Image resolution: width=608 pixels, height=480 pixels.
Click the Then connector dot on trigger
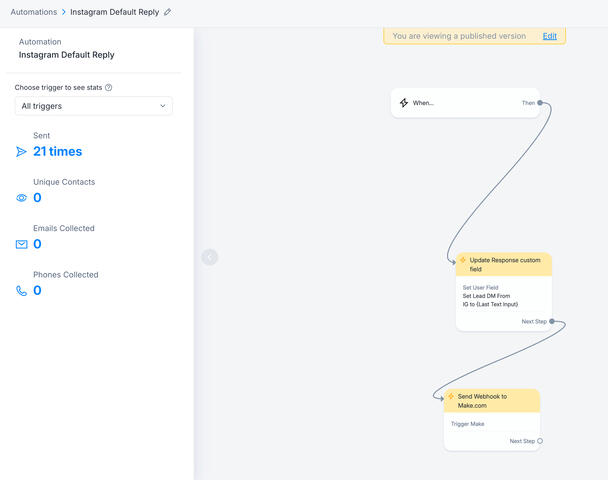[540, 103]
